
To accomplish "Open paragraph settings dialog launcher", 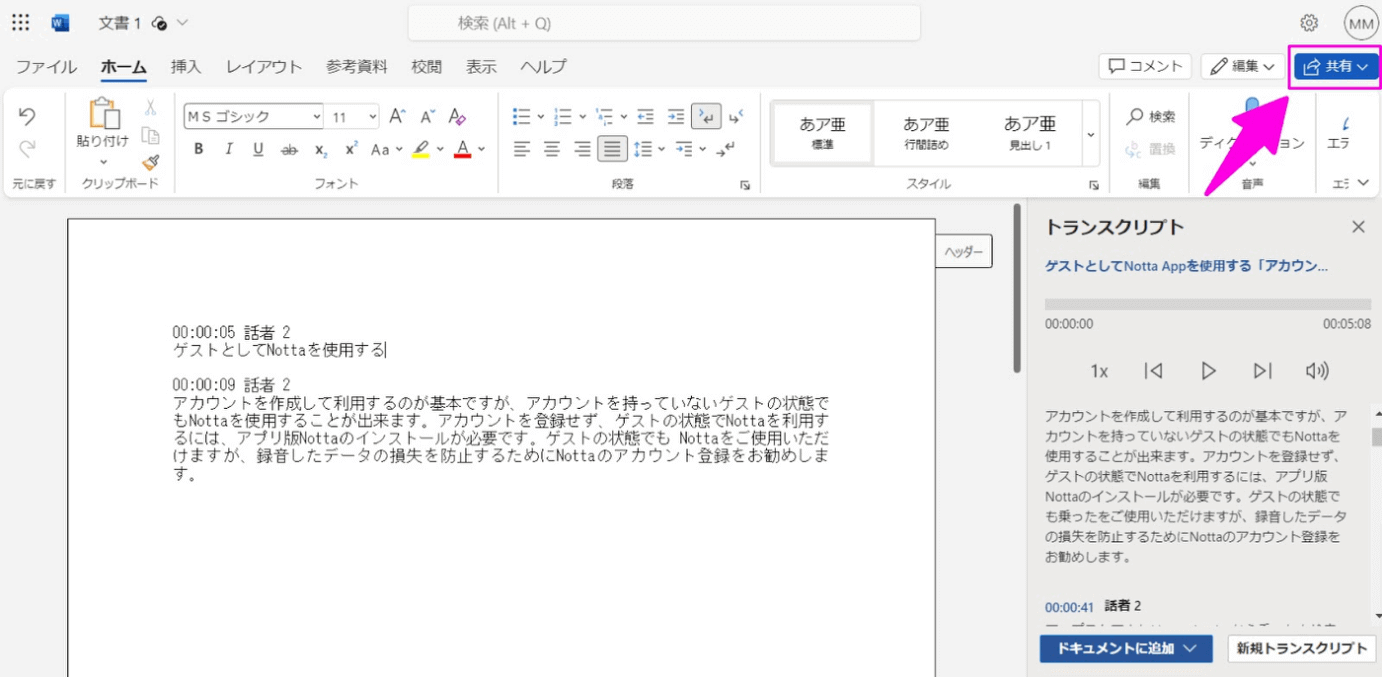I will click(745, 185).
